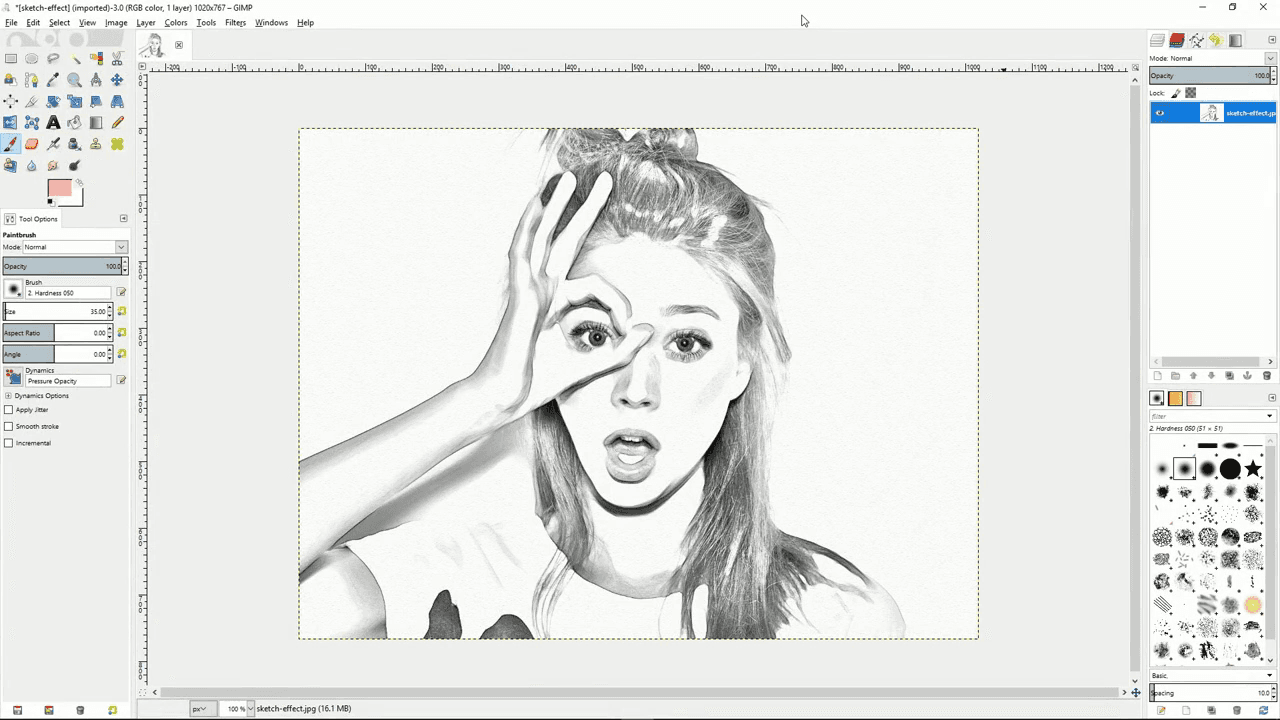Click the Pressure Opacity dynamics field
The width and height of the screenshot is (1280, 720).
[68, 381]
